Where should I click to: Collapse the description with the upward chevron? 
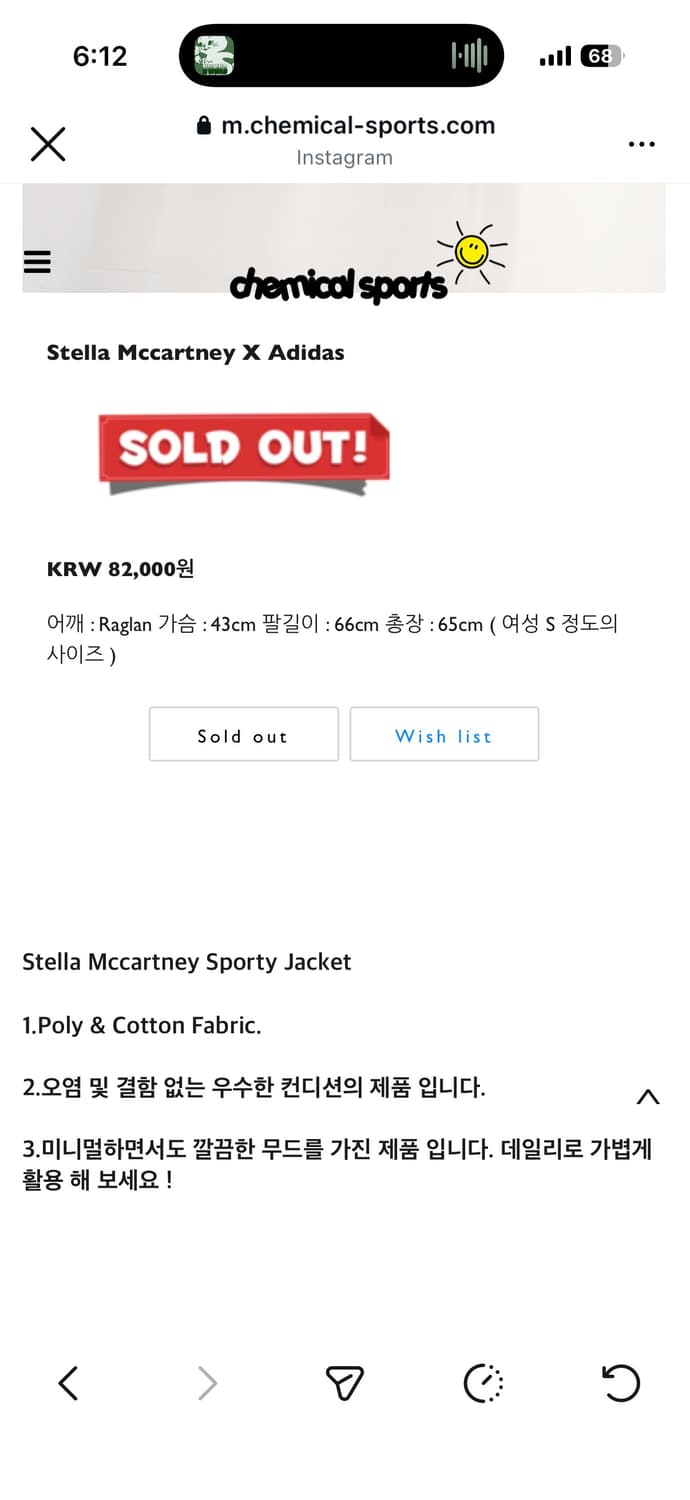(x=647, y=1097)
